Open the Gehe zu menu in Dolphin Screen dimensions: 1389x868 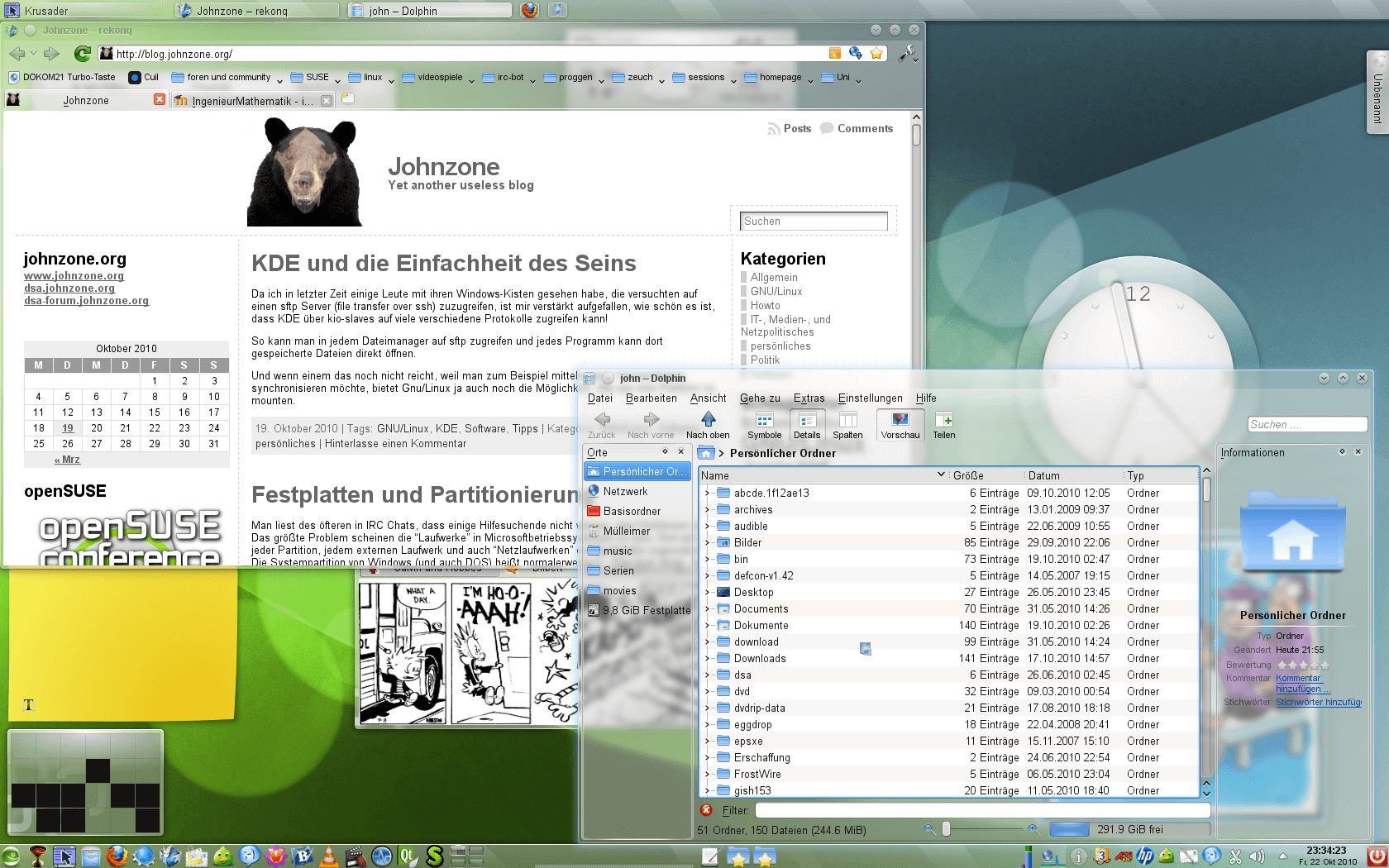759,398
